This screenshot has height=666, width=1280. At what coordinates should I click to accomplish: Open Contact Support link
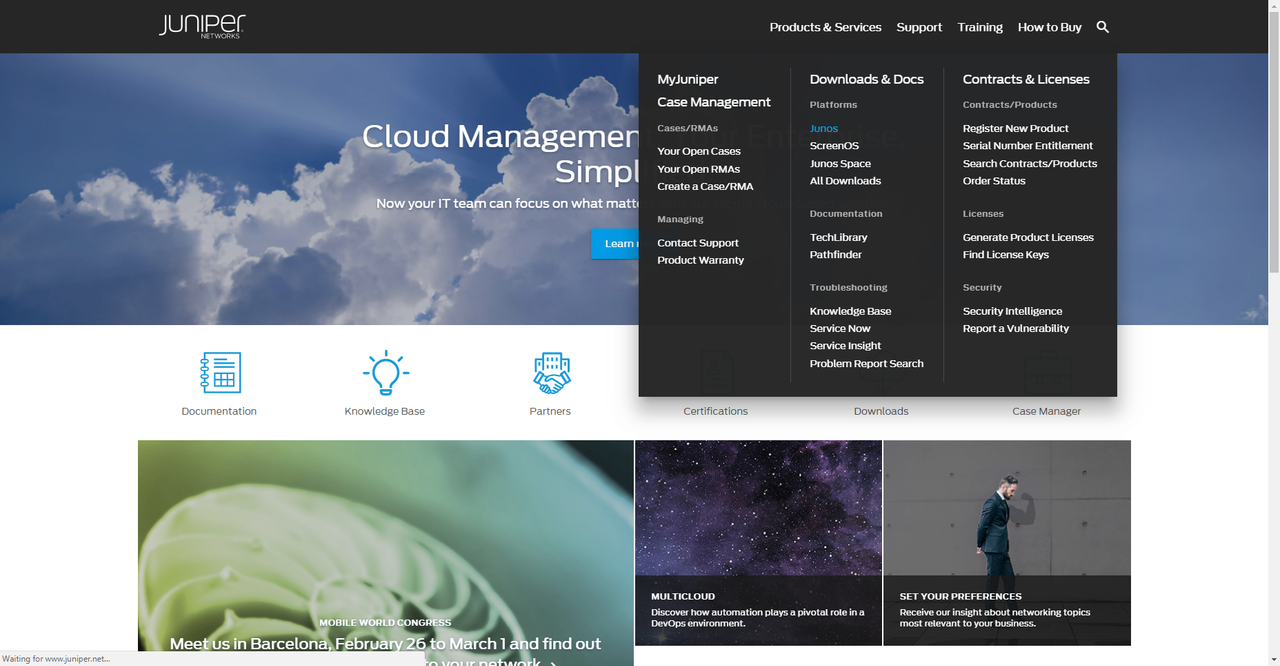(698, 243)
